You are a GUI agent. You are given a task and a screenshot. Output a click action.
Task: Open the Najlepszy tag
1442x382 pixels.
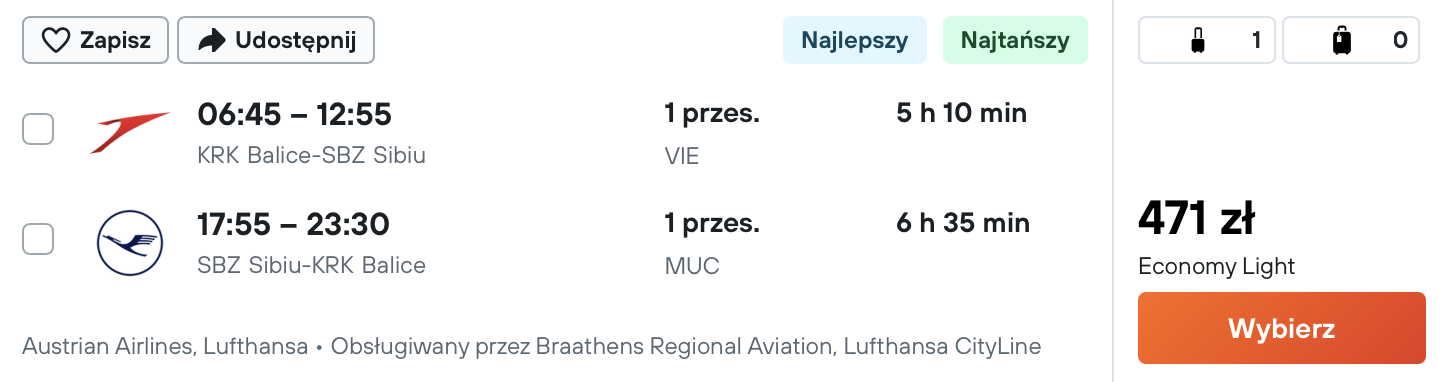pyautogui.click(x=855, y=41)
